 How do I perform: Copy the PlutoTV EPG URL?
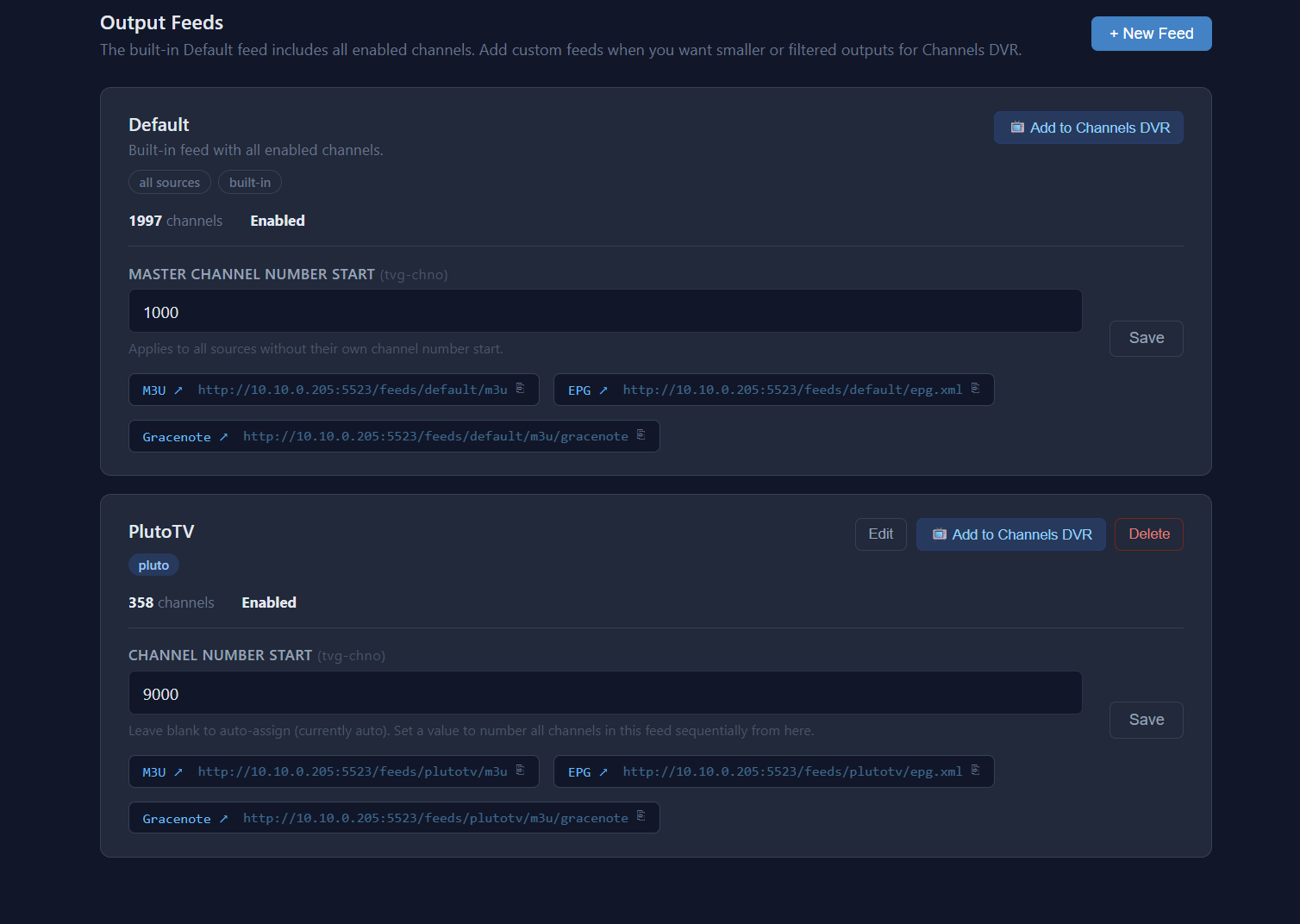tap(975, 771)
